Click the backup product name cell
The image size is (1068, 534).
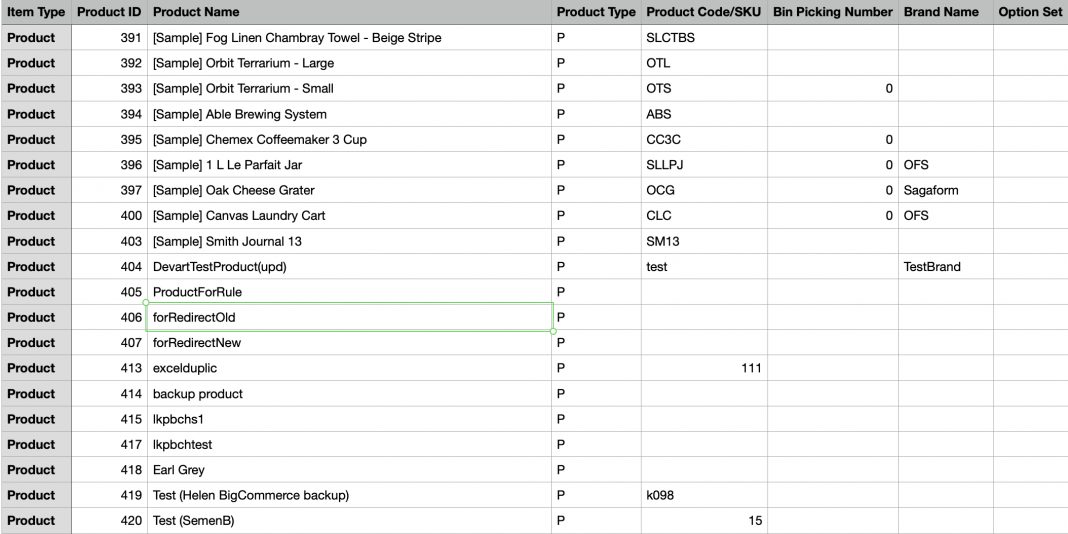[x=349, y=394]
